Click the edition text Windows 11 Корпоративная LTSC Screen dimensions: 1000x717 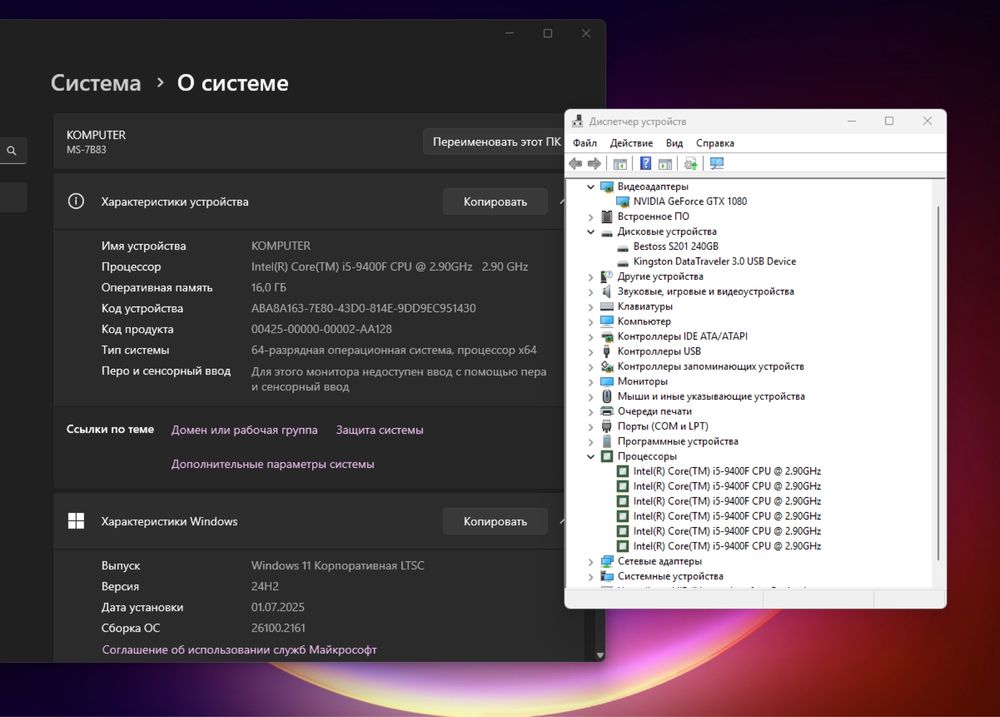pos(337,565)
